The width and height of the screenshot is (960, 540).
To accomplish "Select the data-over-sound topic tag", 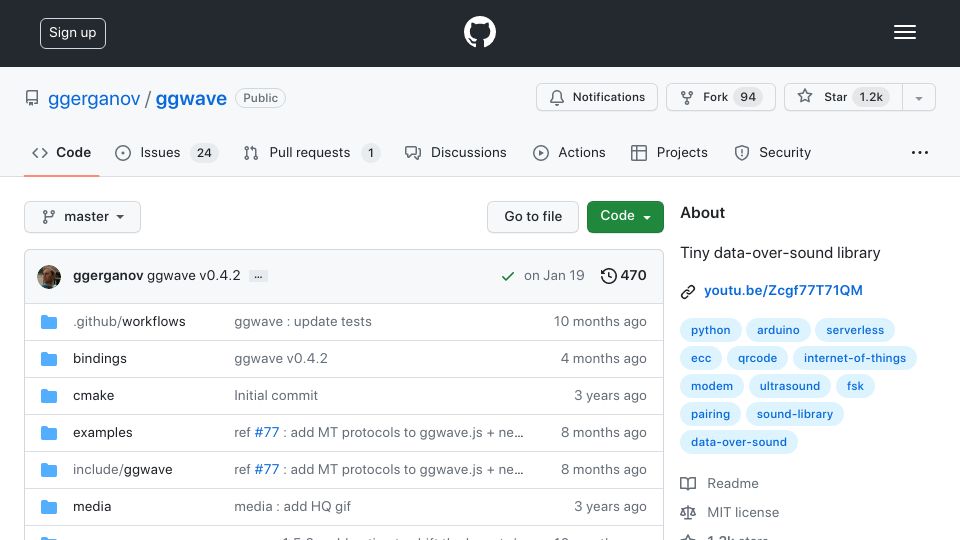I will point(738,442).
